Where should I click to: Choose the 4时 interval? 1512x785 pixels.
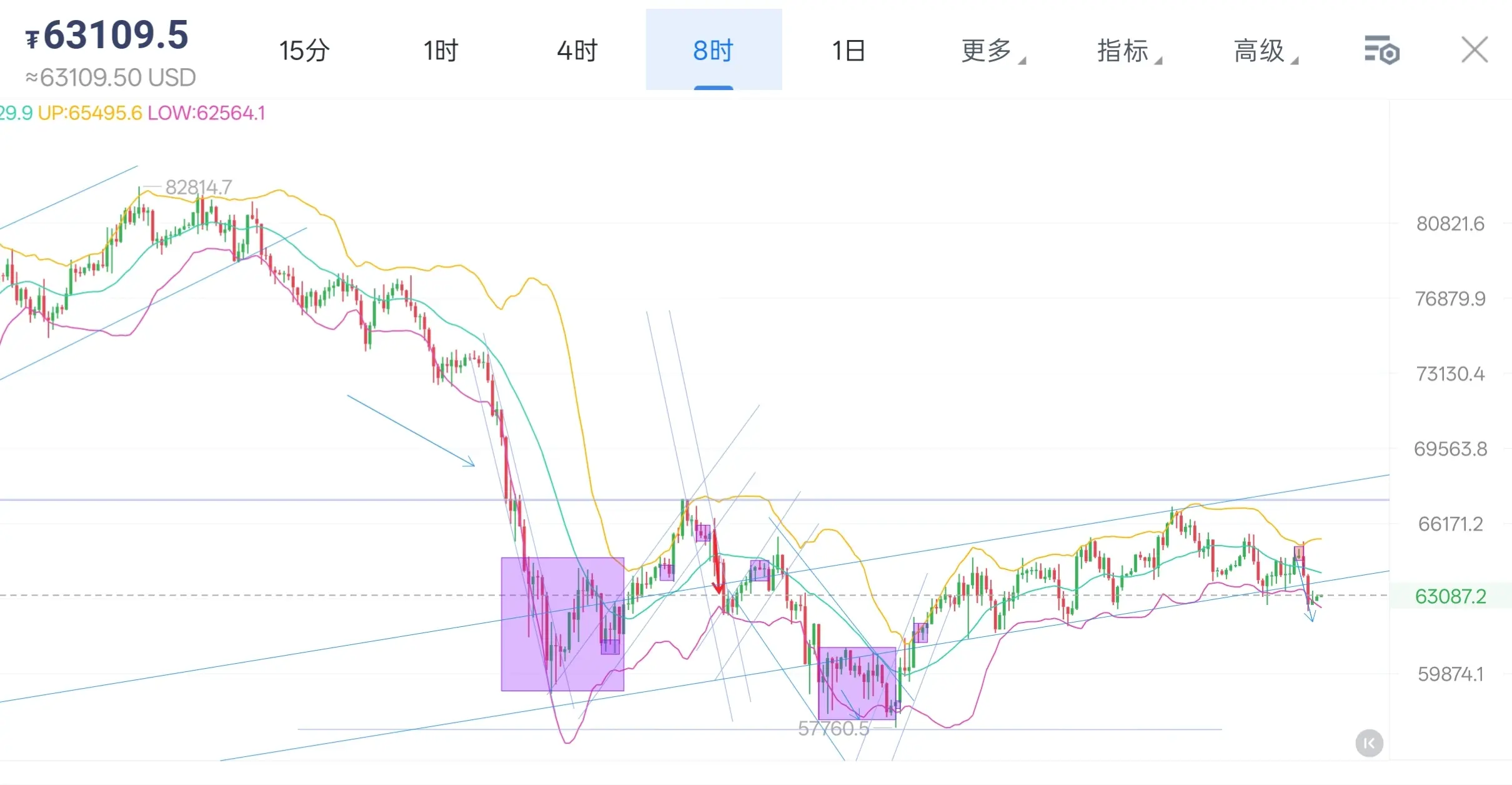coord(577,51)
